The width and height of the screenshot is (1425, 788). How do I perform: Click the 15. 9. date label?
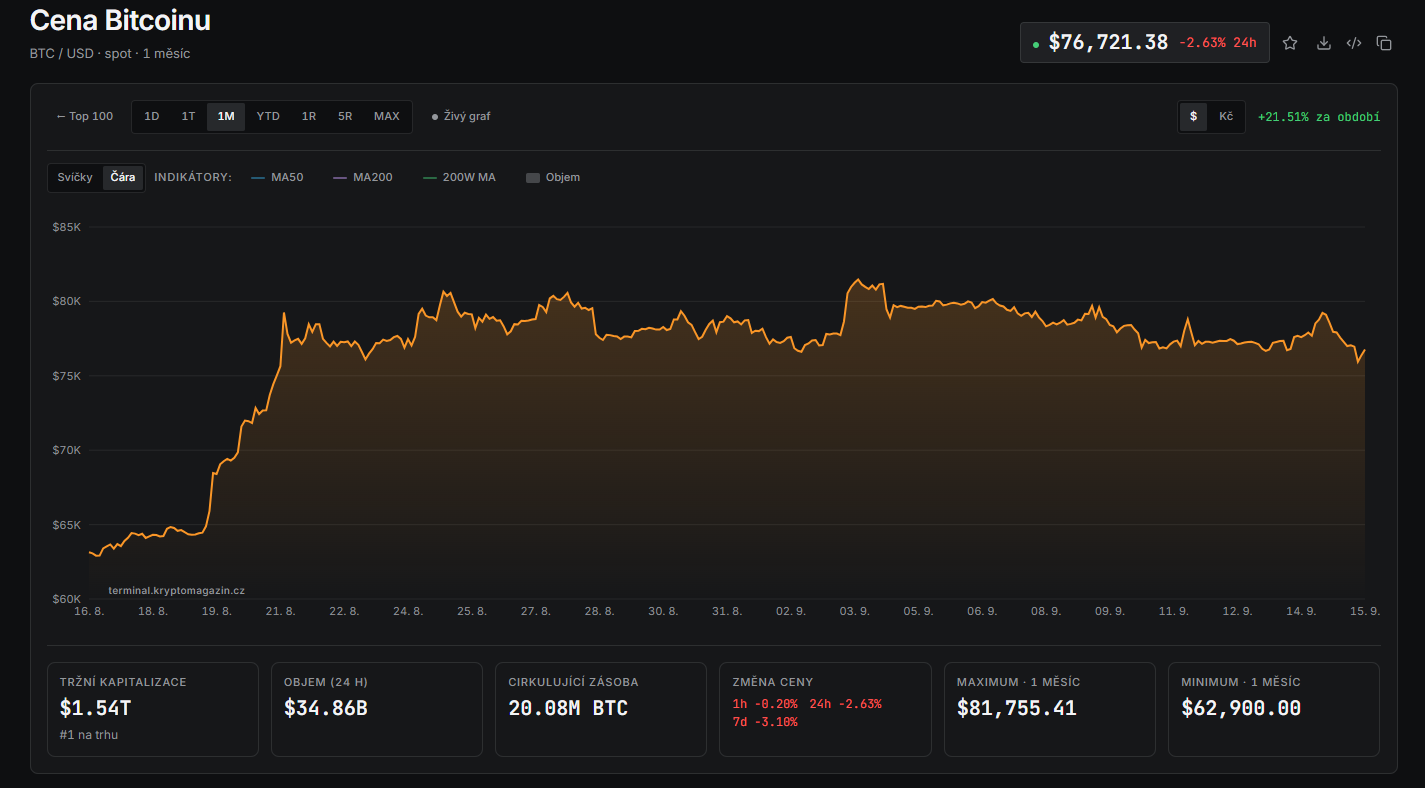coord(1365,611)
